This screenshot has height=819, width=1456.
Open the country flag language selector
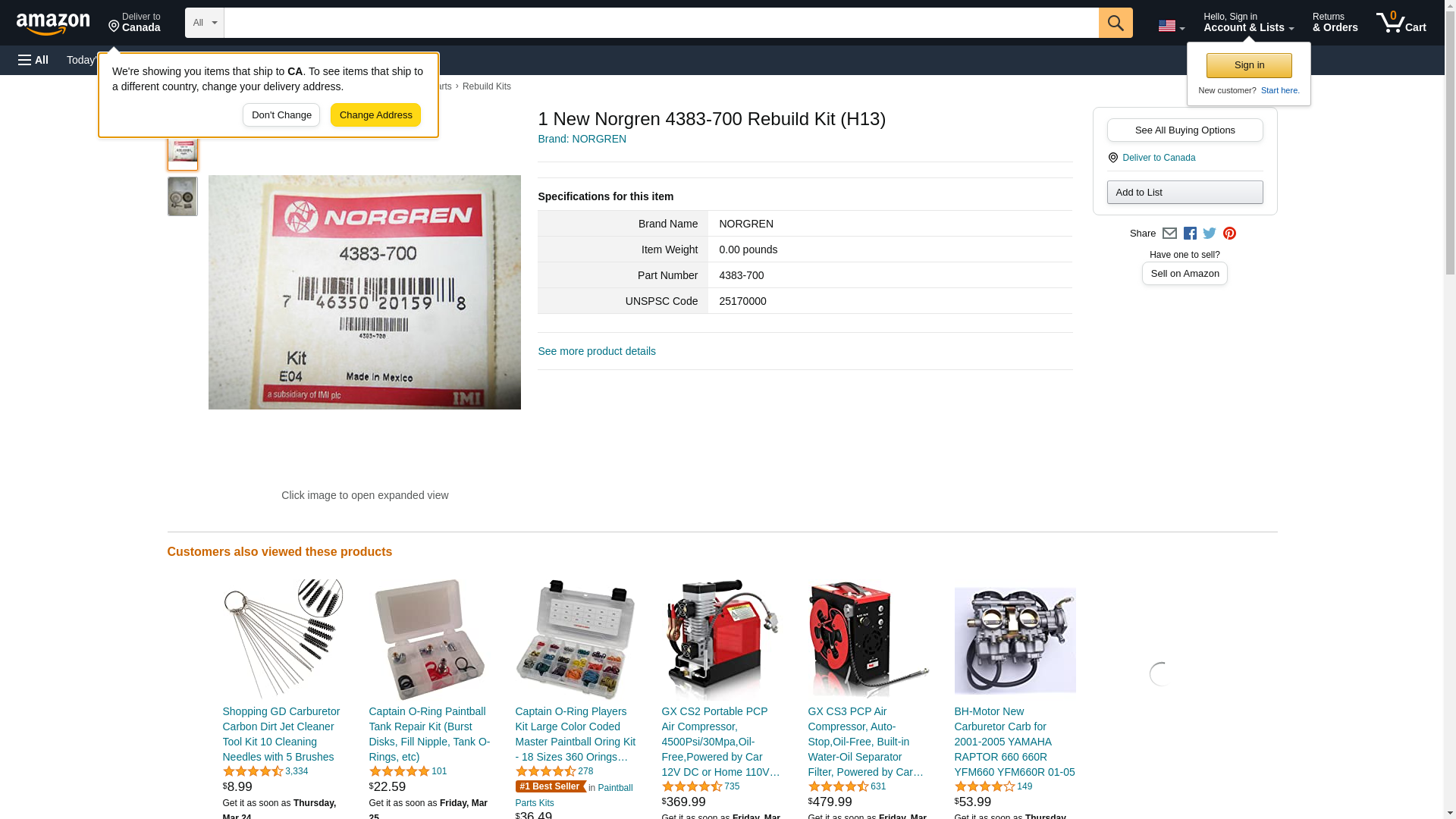coord(1171,26)
